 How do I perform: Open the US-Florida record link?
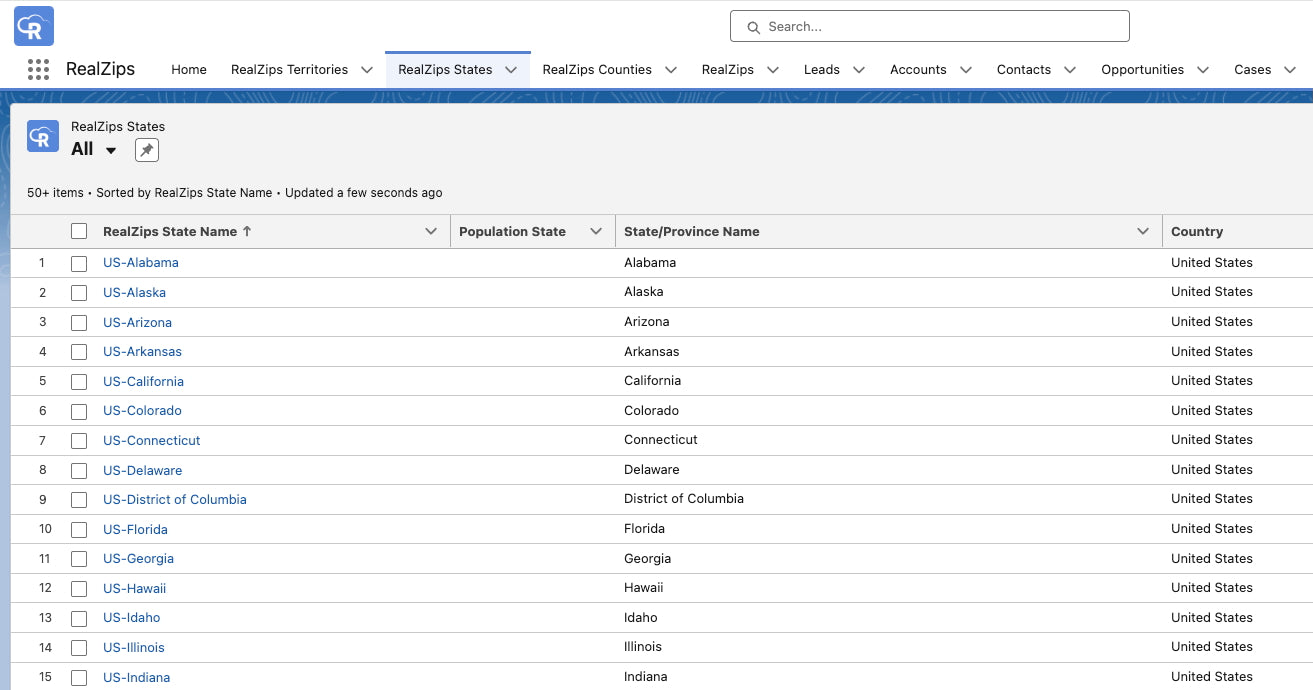tap(135, 529)
